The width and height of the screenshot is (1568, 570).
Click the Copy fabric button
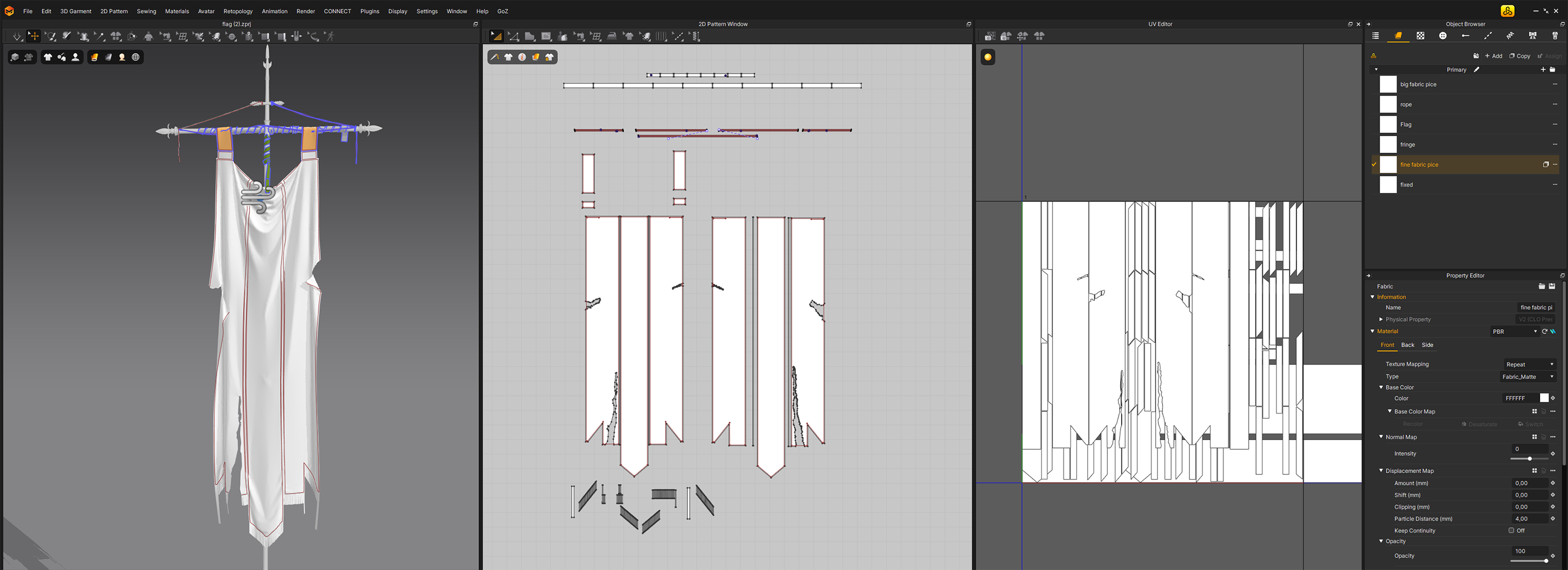[1519, 56]
